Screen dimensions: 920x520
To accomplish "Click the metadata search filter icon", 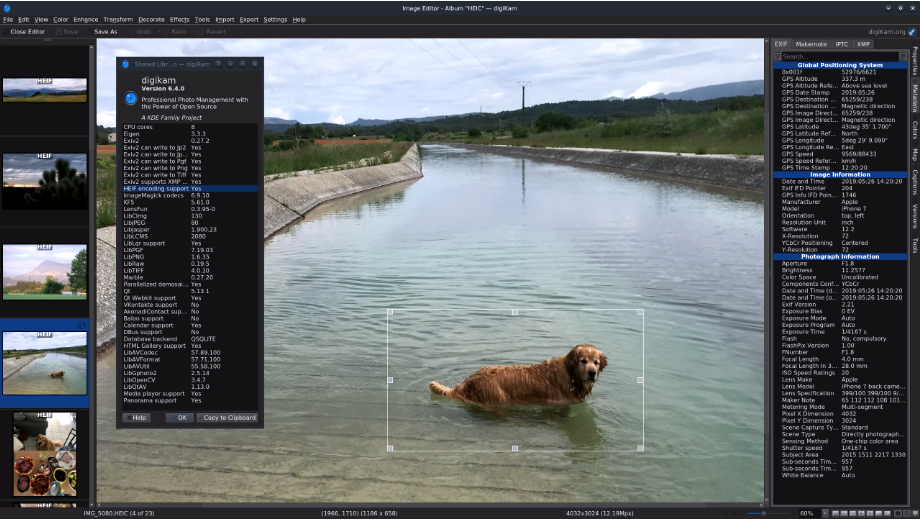I will tap(778, 56).
